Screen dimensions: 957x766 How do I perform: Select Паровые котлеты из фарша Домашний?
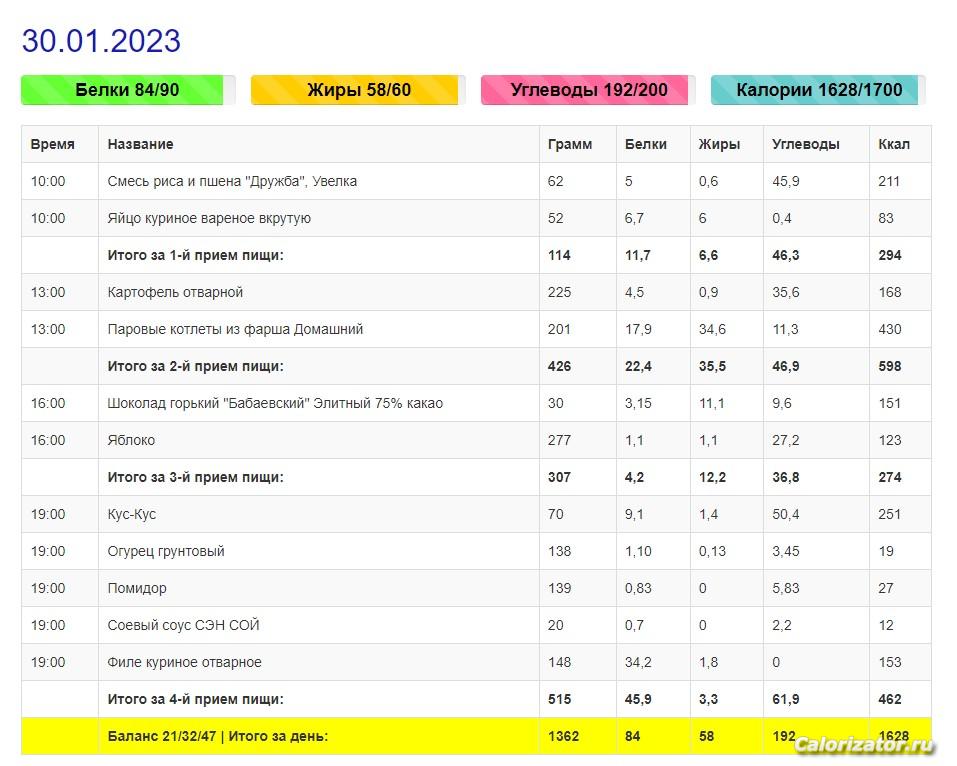pos(235,329)
